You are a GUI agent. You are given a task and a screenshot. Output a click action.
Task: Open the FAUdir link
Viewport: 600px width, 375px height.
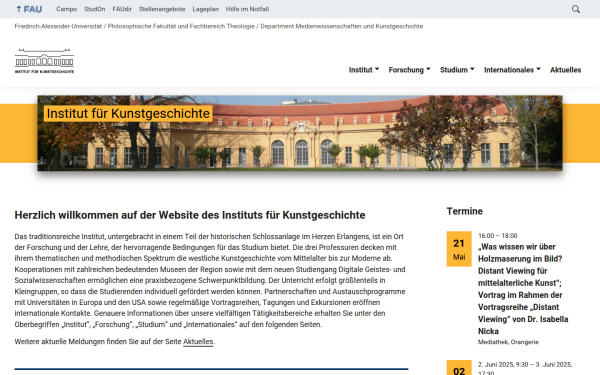[x=122, y=9]
